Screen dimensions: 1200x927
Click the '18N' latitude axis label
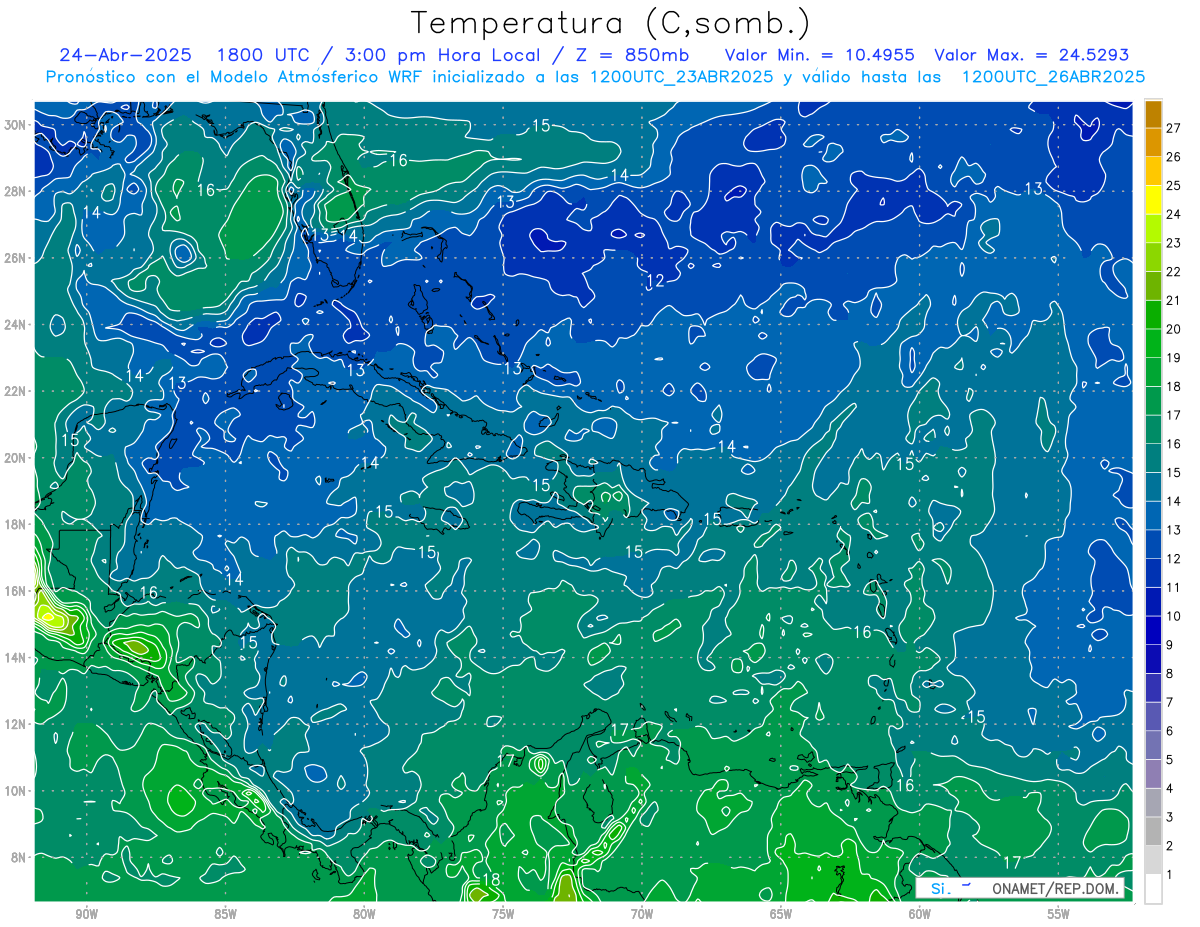(15, 524)
